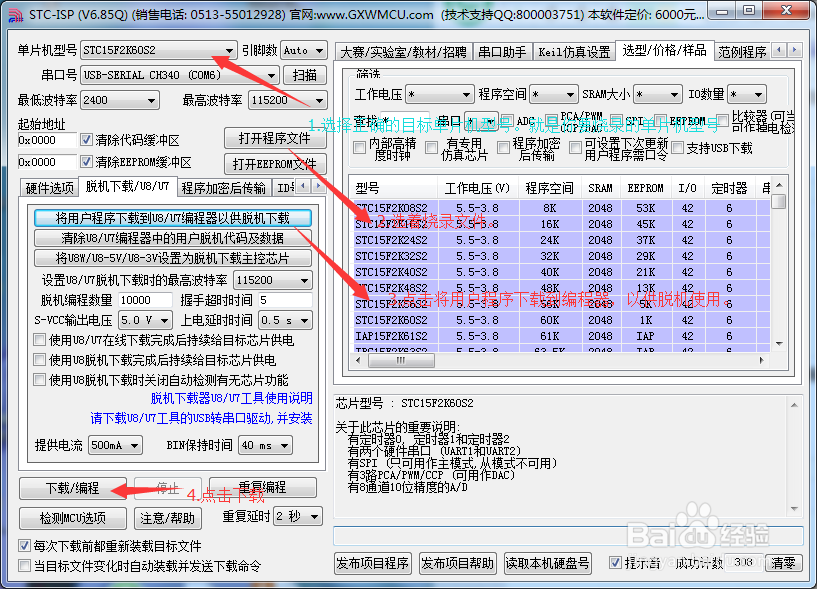This screenshot has width=817, height=589.
Task: Enable 使用U8脱机下载时关闭自动检测有无芯片功能
Action: tap(40, 379)
